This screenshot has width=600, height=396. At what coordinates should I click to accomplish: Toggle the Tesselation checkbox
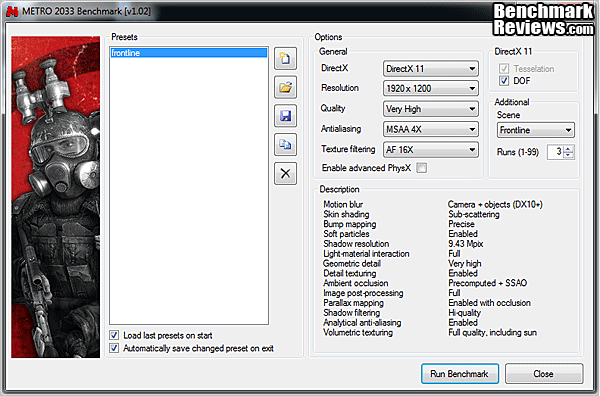(504, 68)
